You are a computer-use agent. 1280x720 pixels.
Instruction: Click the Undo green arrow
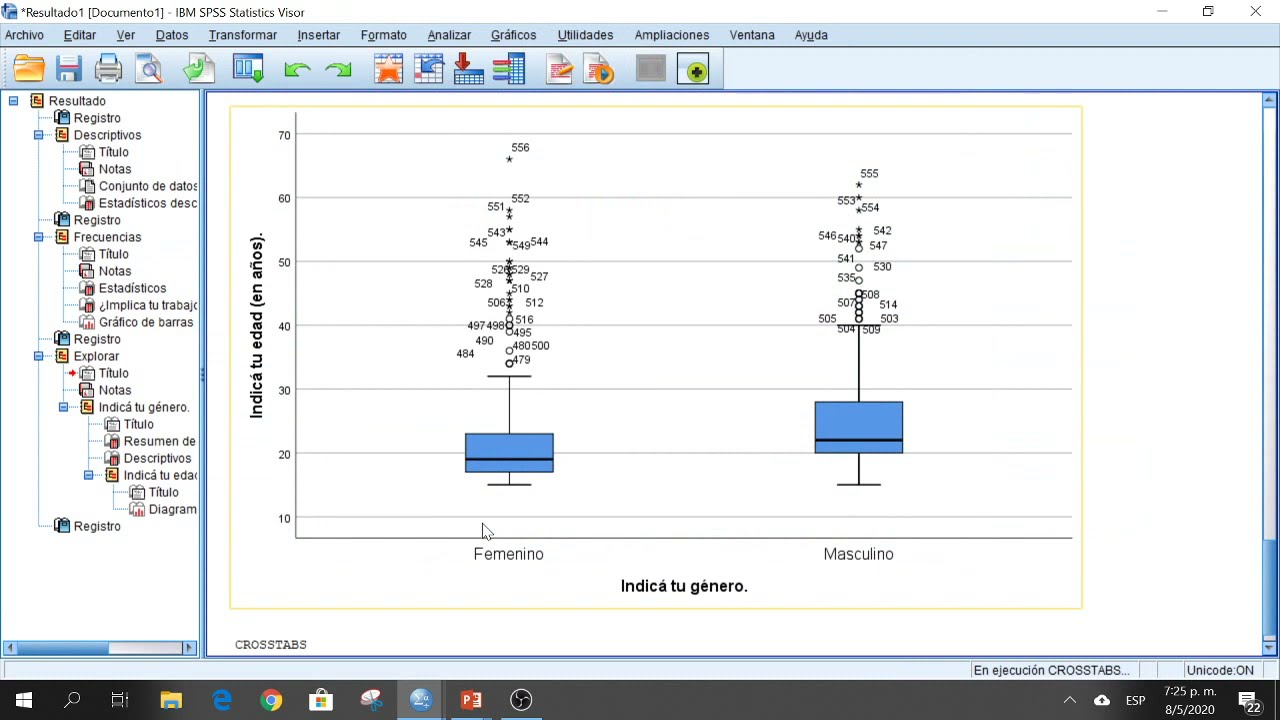(297, 70)
